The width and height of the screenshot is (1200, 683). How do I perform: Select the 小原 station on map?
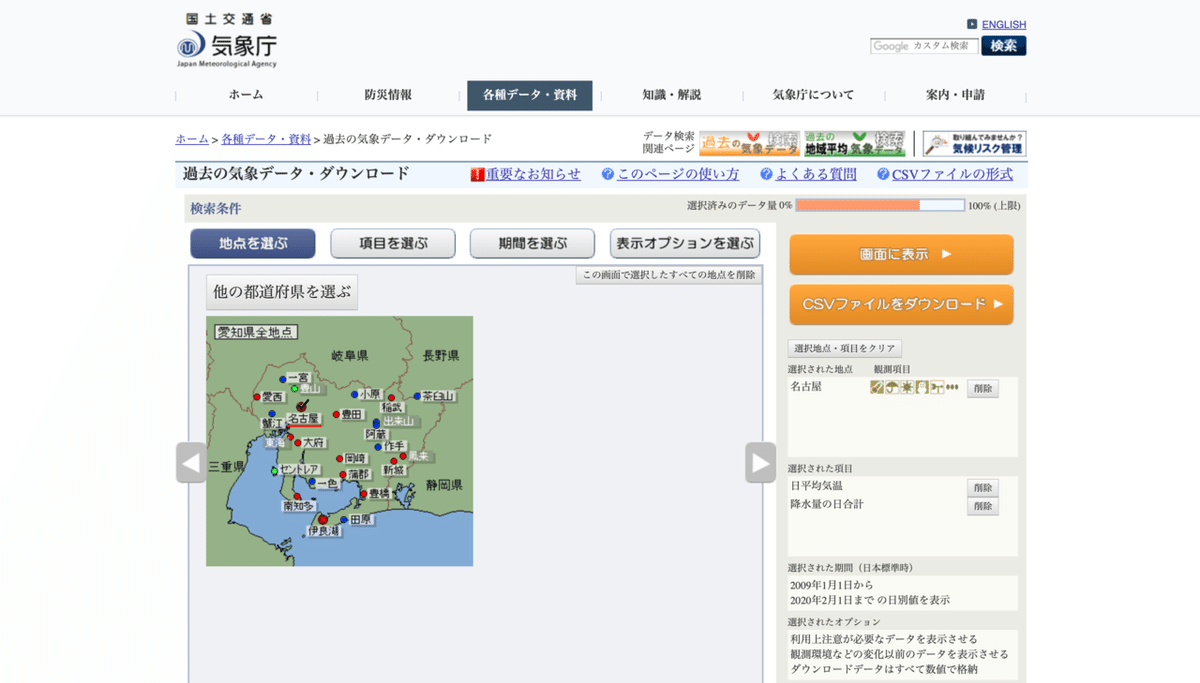(x=354, y=394)
